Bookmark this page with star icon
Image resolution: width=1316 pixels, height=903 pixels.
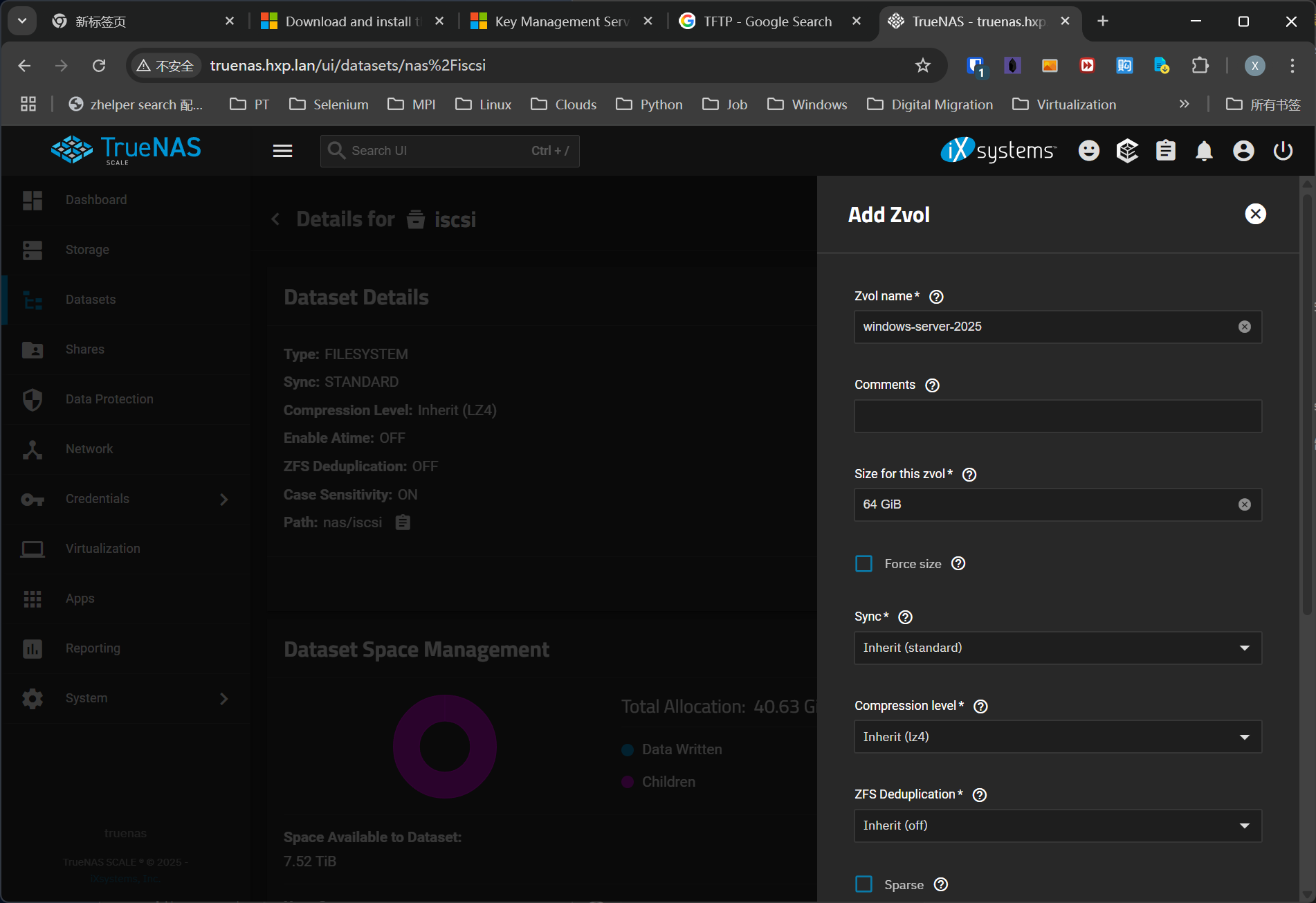[922, 66]
